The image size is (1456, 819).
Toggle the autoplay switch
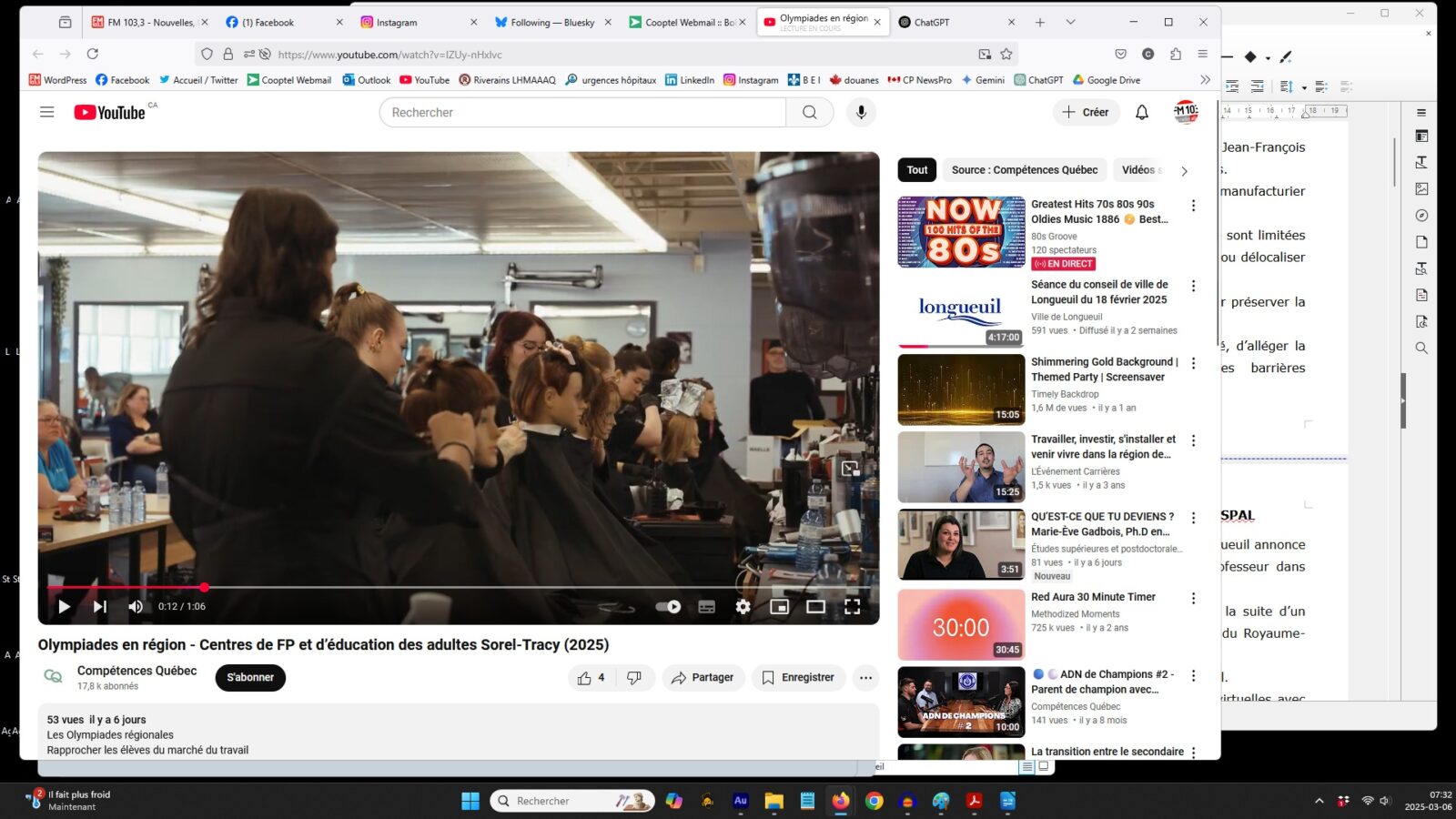click(x=669, y=607)
